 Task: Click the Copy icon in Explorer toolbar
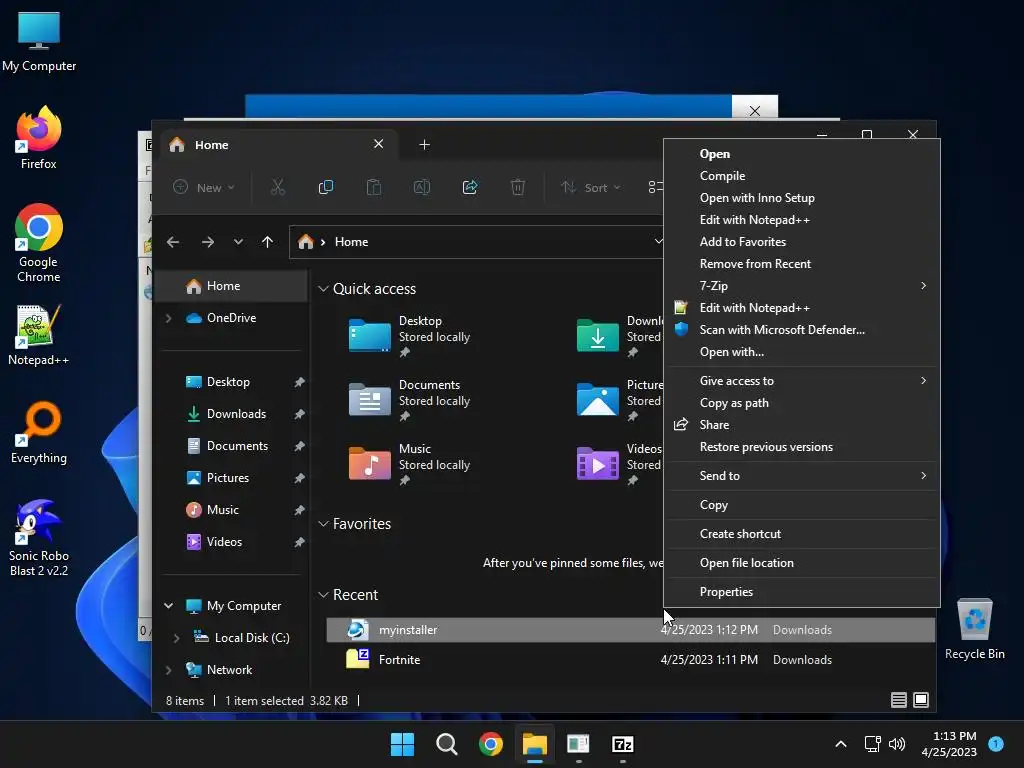325,187
